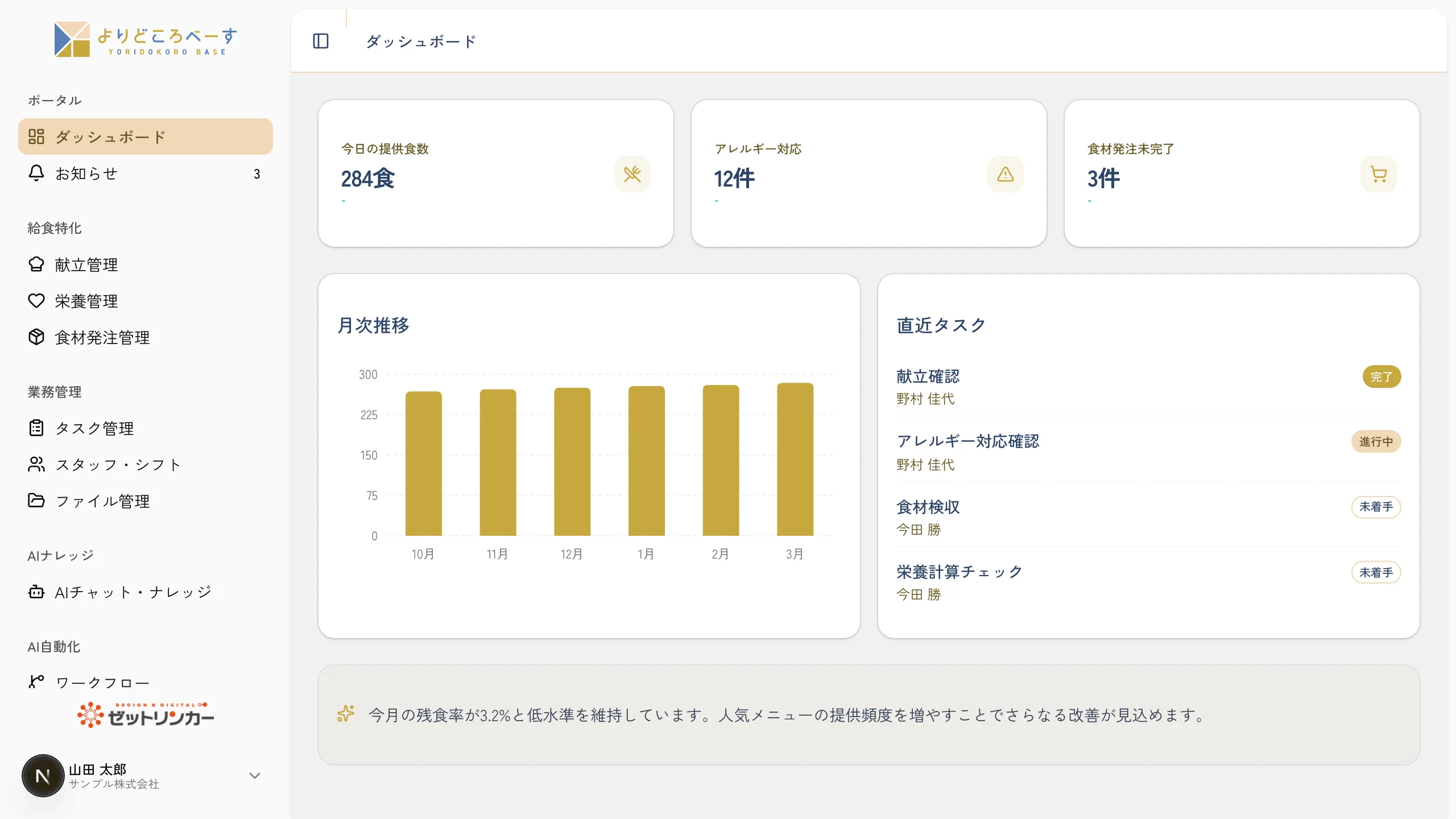Click the sparkle icon in AI insight banner
The width and height of the screenshot is (1456, 819).
346,714
